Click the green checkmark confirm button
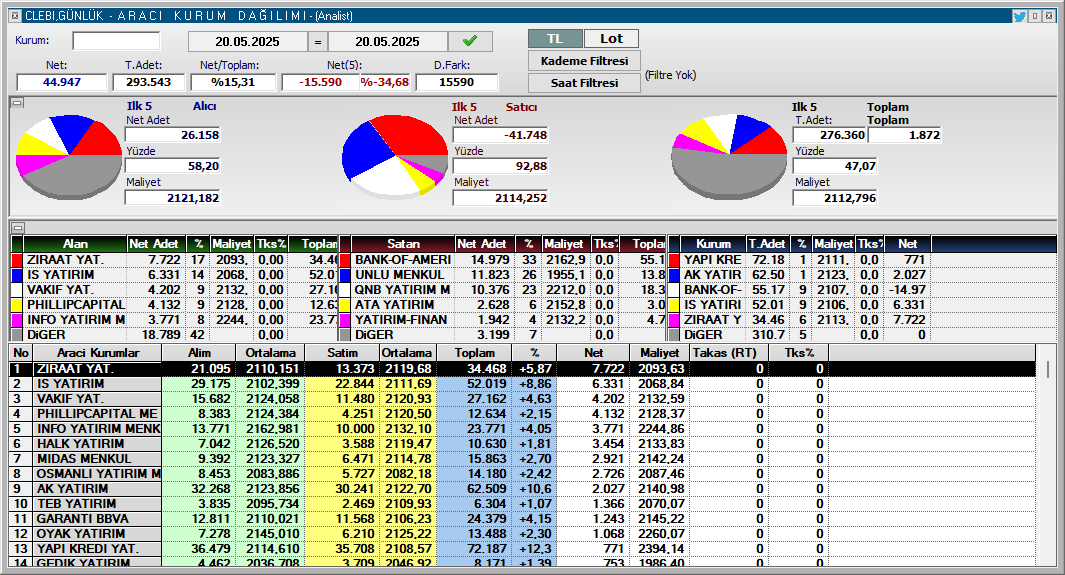 [470, 41]
